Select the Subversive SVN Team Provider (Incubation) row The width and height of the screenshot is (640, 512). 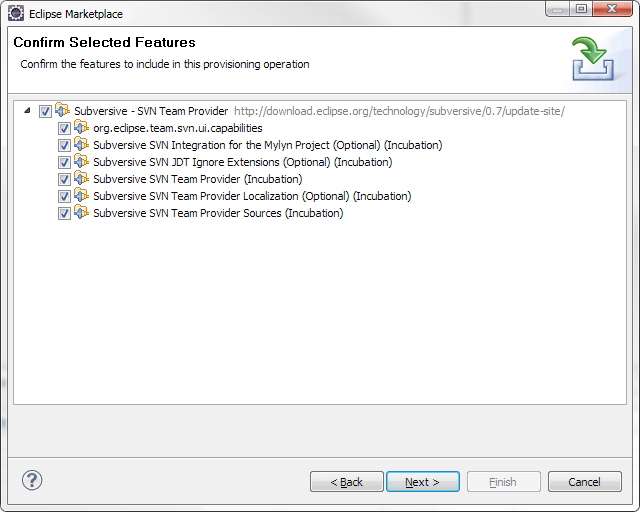tap(198, 179)
